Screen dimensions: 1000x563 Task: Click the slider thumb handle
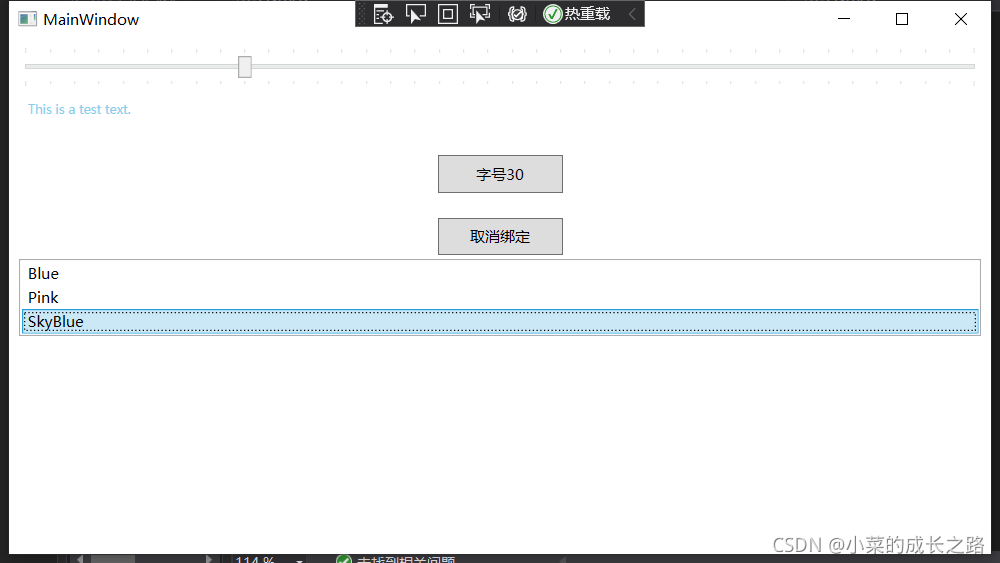coord(245,66)
